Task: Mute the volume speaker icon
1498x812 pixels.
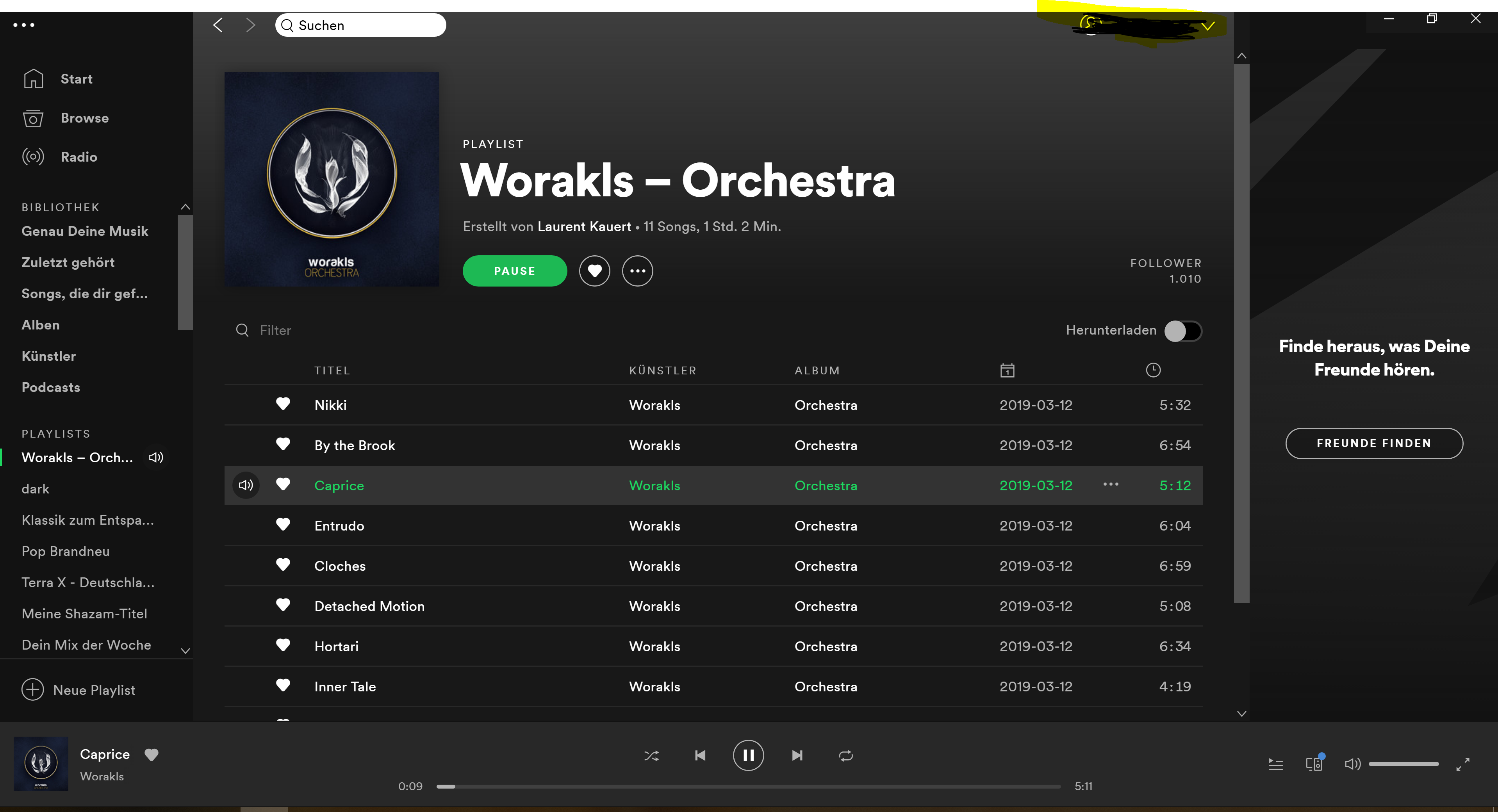Action: pos(1352,764)
